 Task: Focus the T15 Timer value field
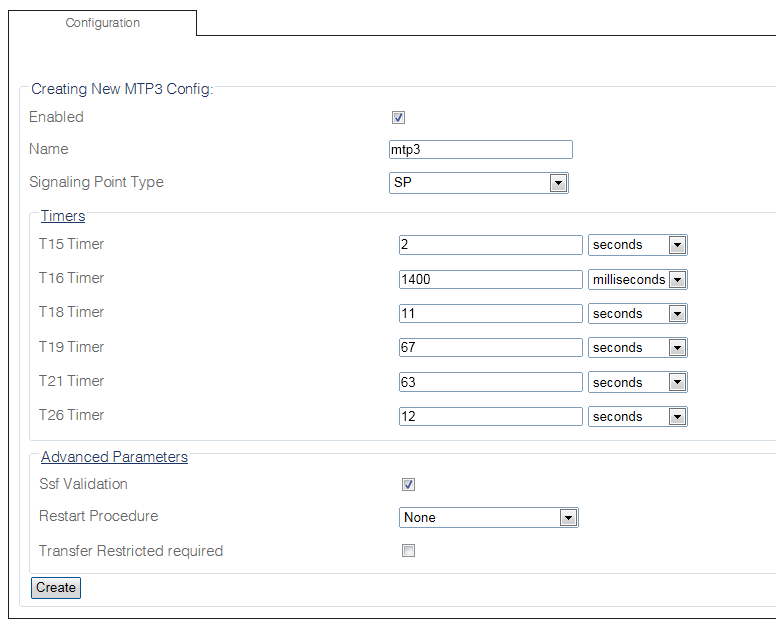pyautogui.click(x=490, y=245)
